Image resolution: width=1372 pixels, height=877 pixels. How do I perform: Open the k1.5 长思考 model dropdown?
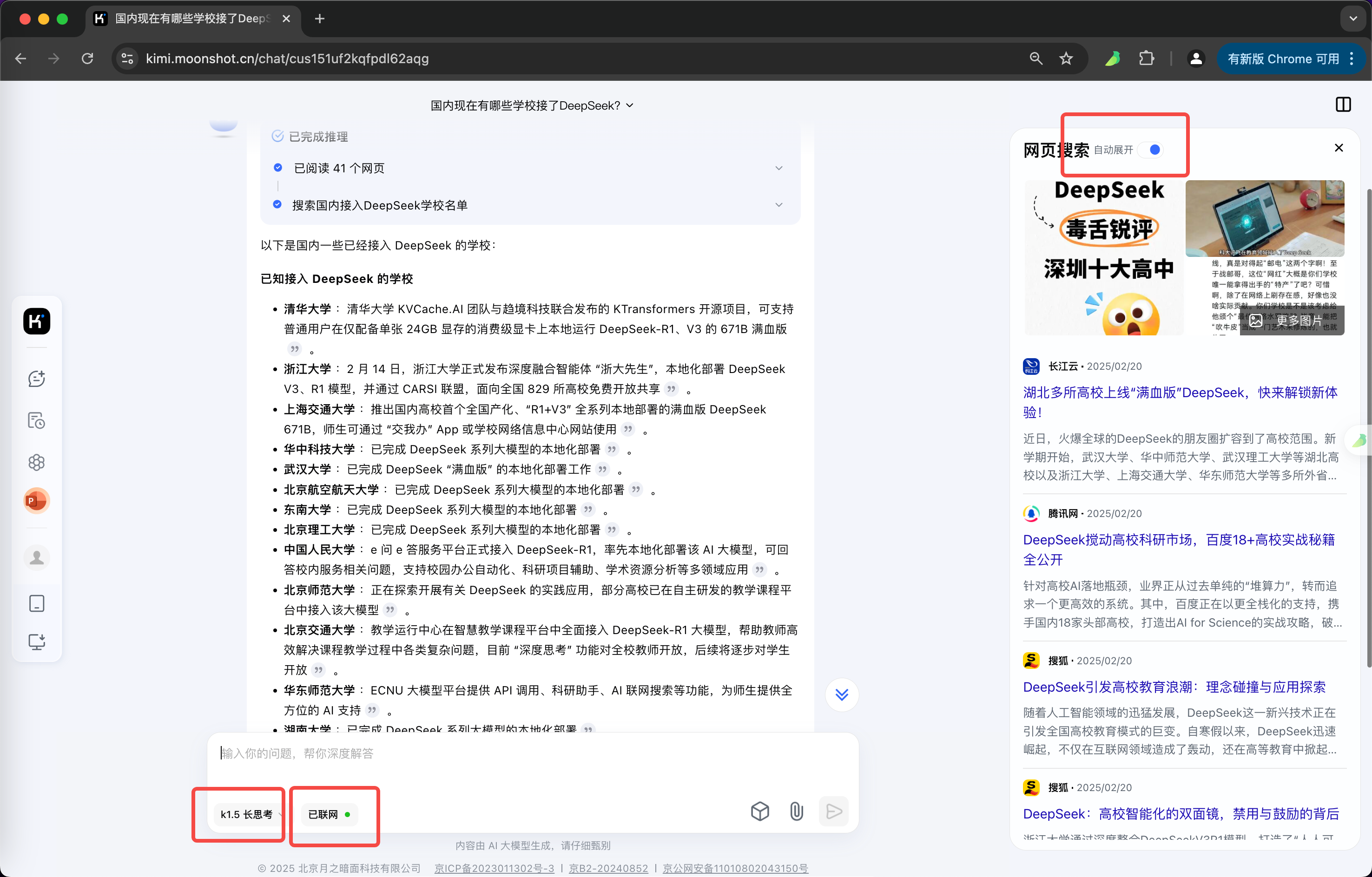click(247, 814)
